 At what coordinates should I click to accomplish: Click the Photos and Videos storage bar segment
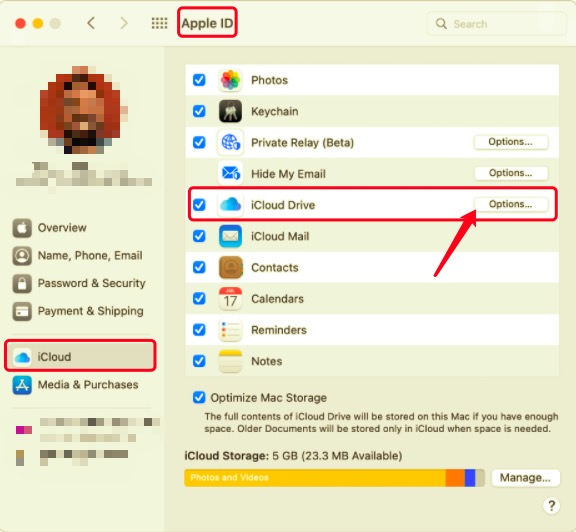click(315, 478)
